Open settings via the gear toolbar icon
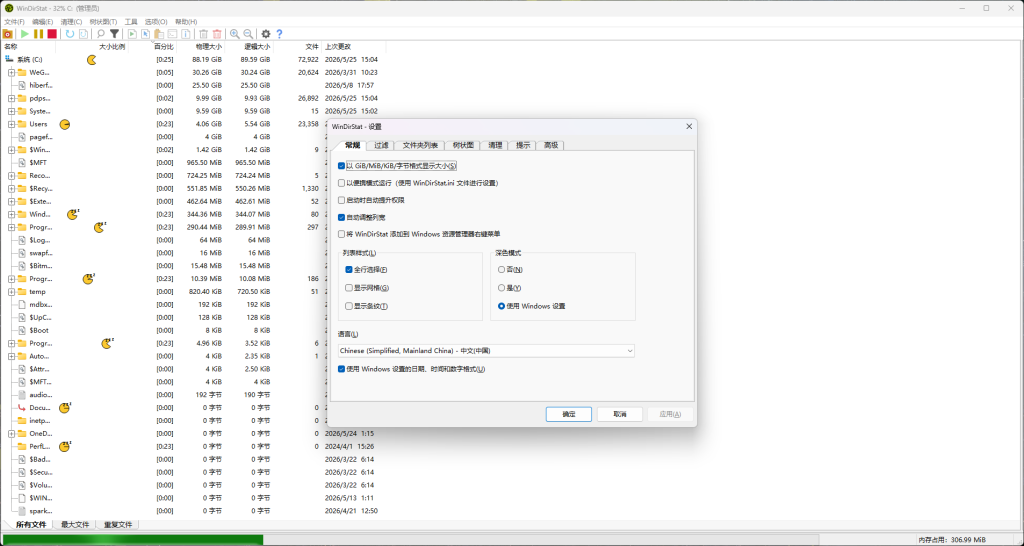 pos(266,34)
